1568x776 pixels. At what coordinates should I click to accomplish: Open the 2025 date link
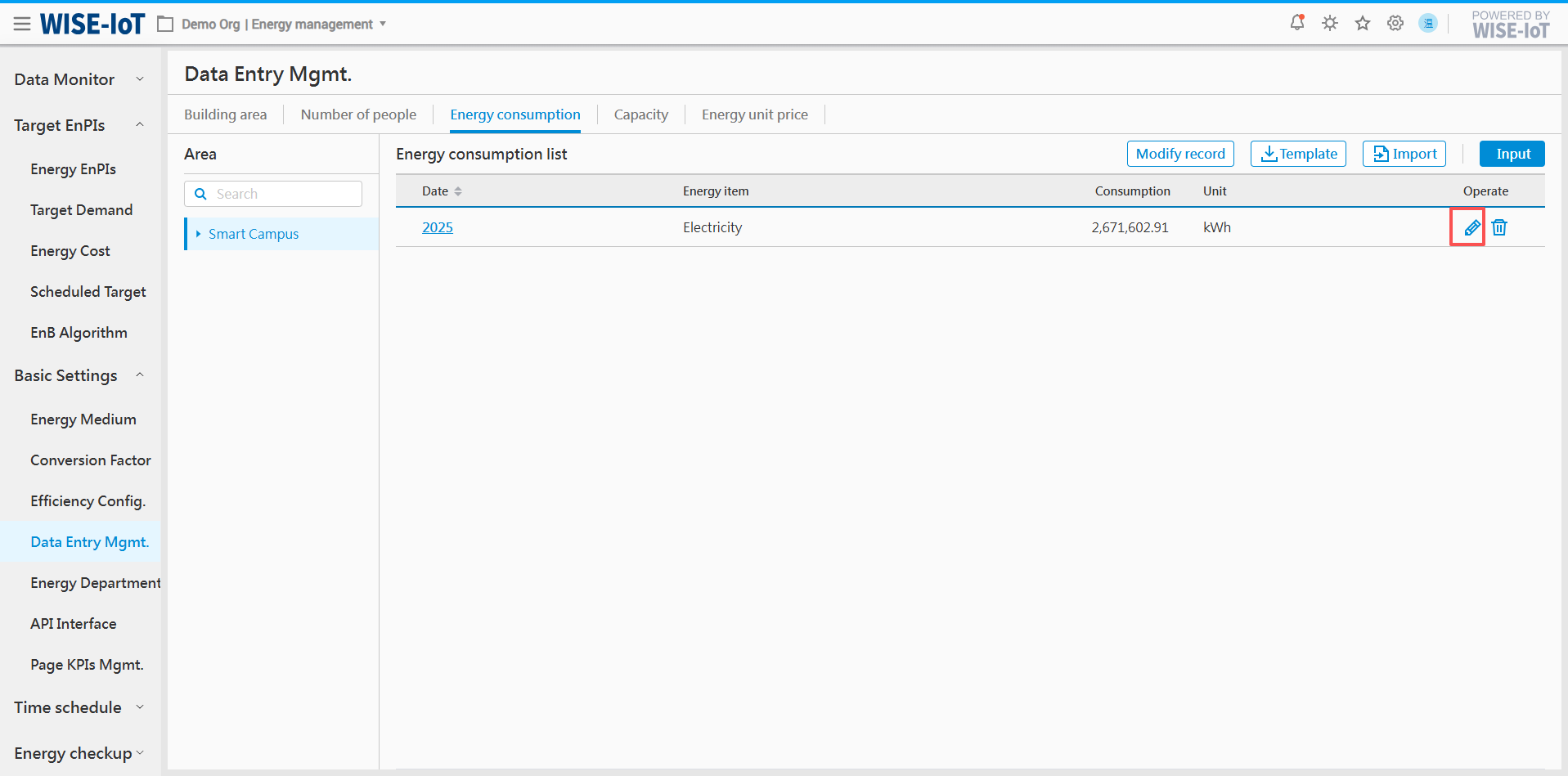(x=438, y=227)
